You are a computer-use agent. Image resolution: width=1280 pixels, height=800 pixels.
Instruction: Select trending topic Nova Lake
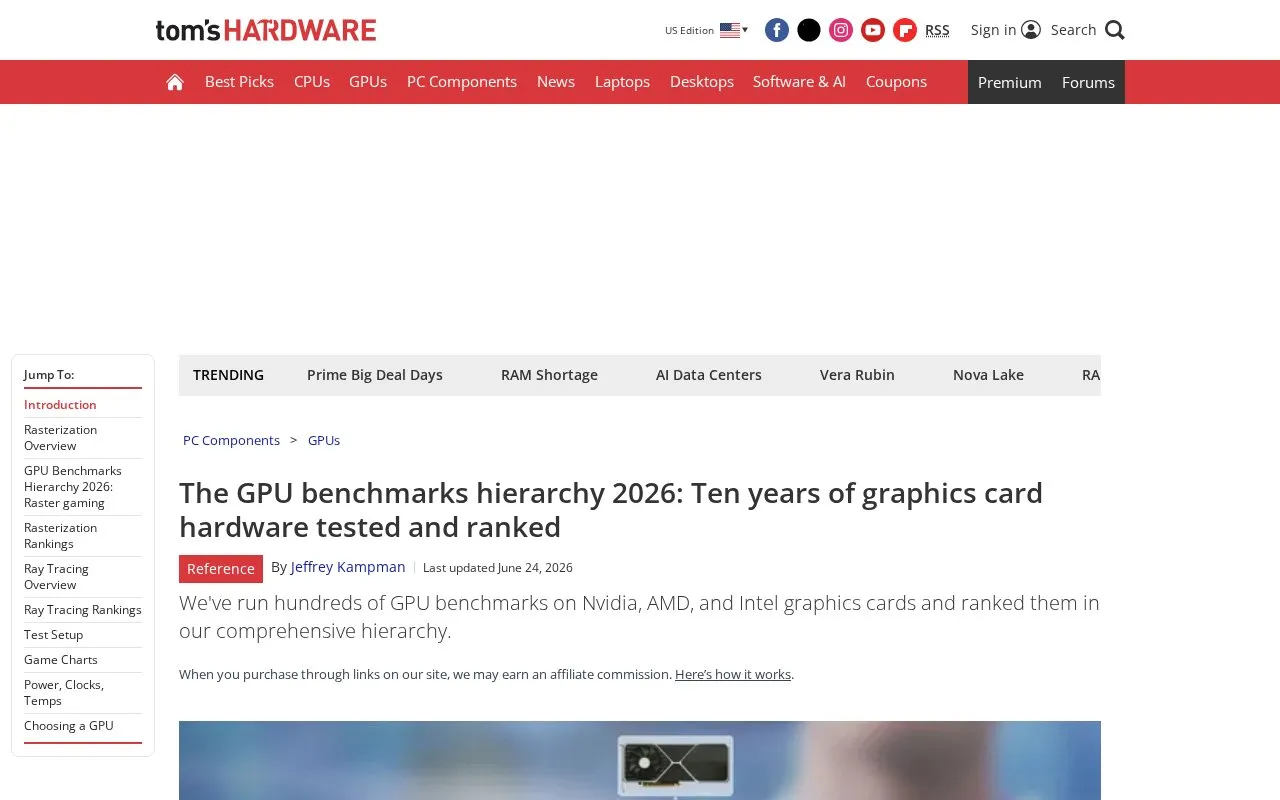click(988, 375)
